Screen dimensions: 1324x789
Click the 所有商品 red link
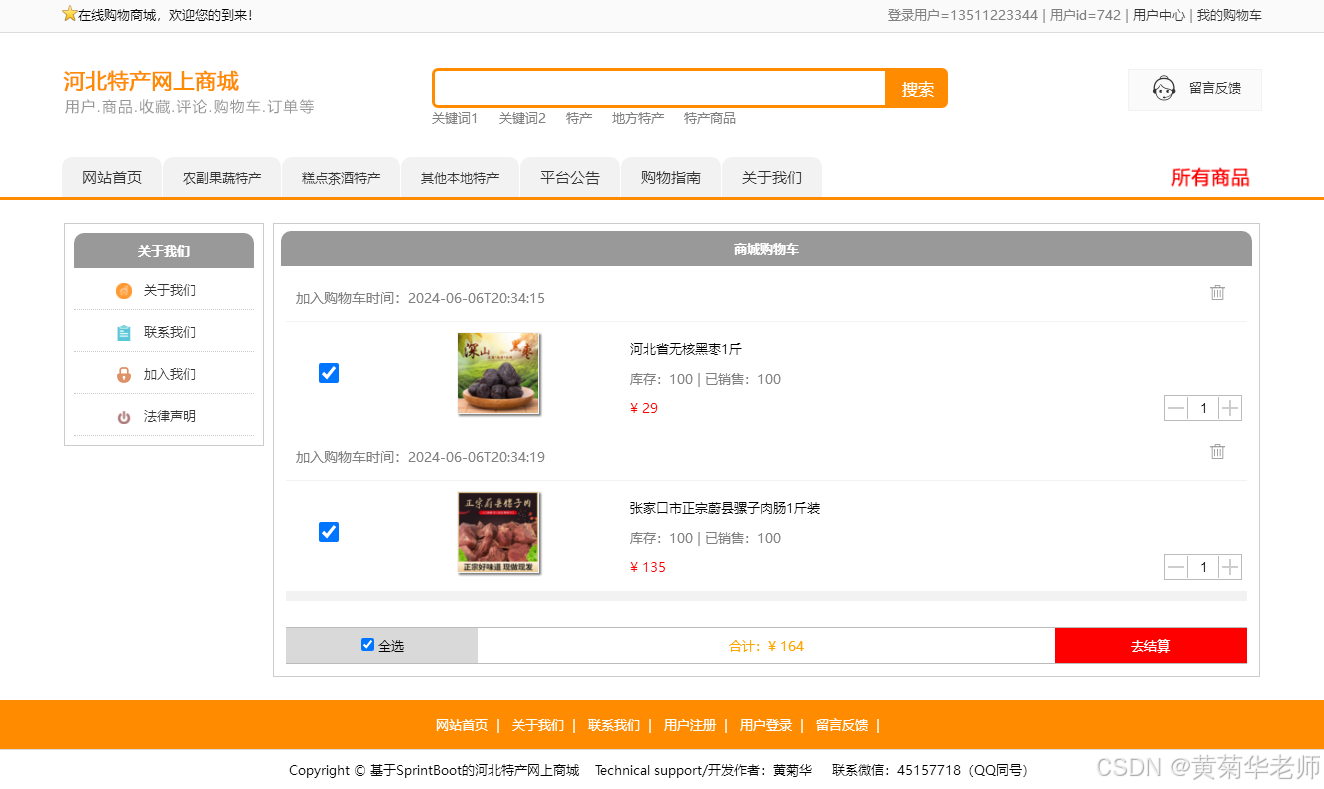tap(1210, 178)
